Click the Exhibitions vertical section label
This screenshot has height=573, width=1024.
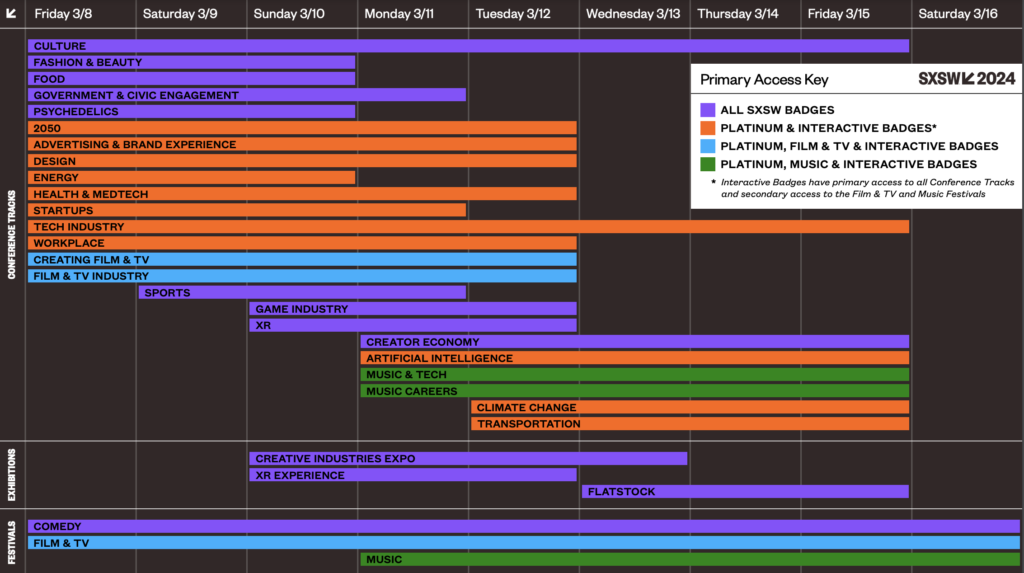(x=12, y=475)
